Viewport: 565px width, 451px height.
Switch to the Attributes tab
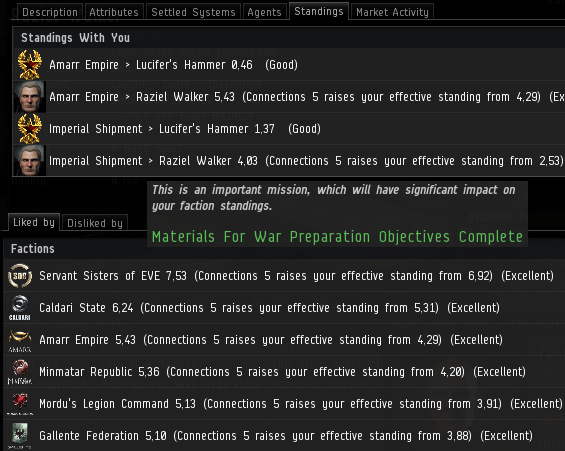coord(114,12)
